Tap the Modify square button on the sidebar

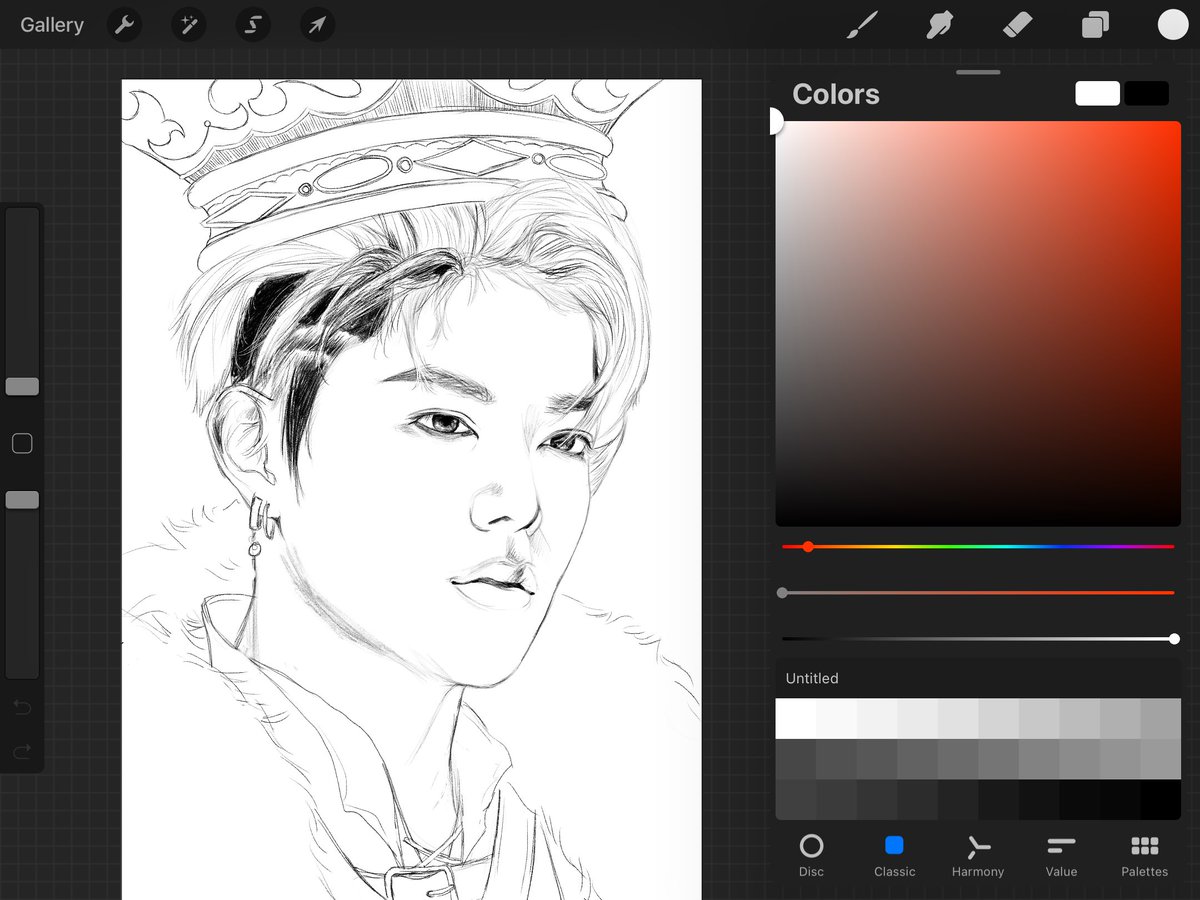[x=22, y=444]
